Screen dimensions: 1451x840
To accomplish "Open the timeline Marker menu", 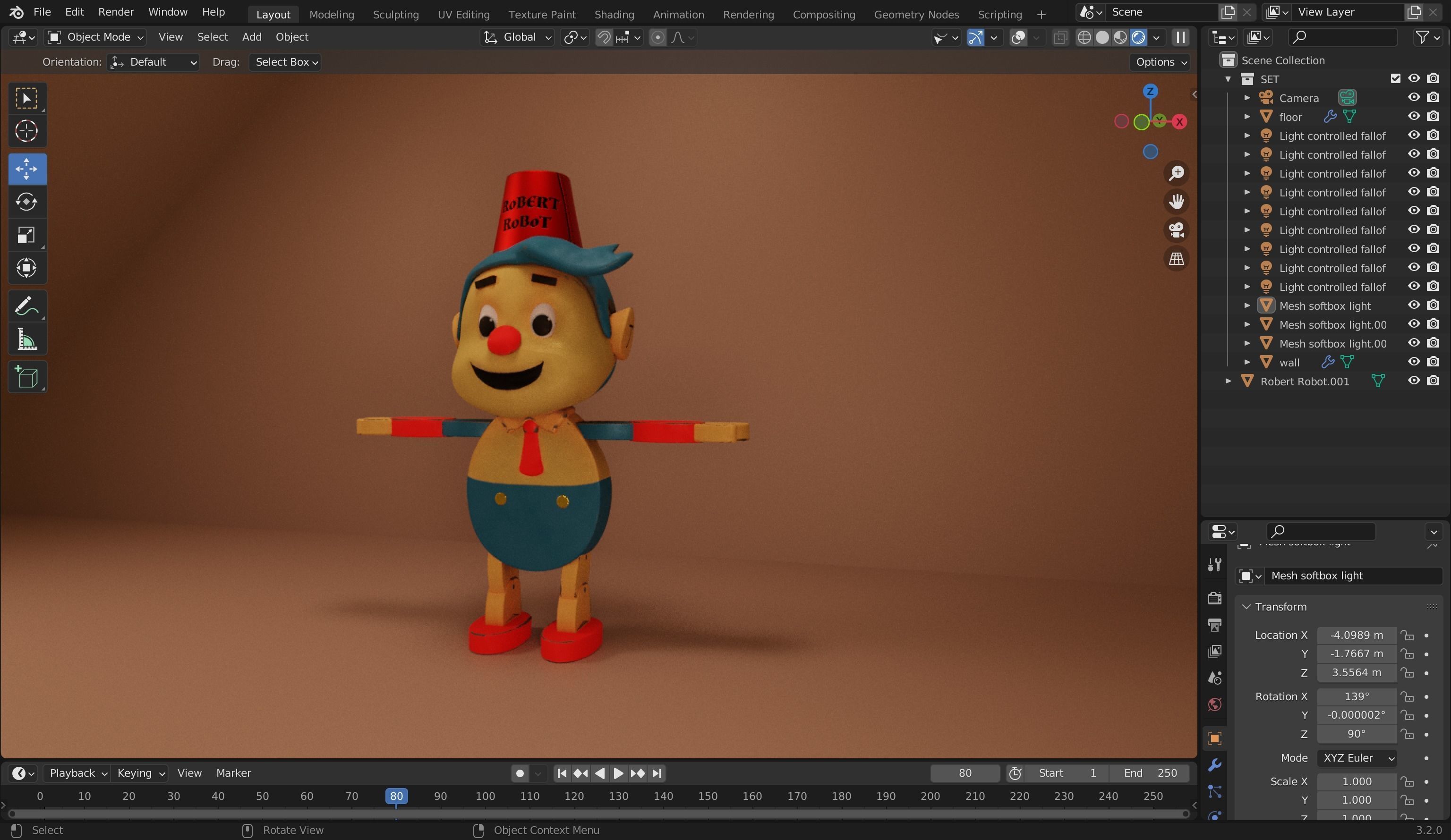I will [x=233, y=773].
